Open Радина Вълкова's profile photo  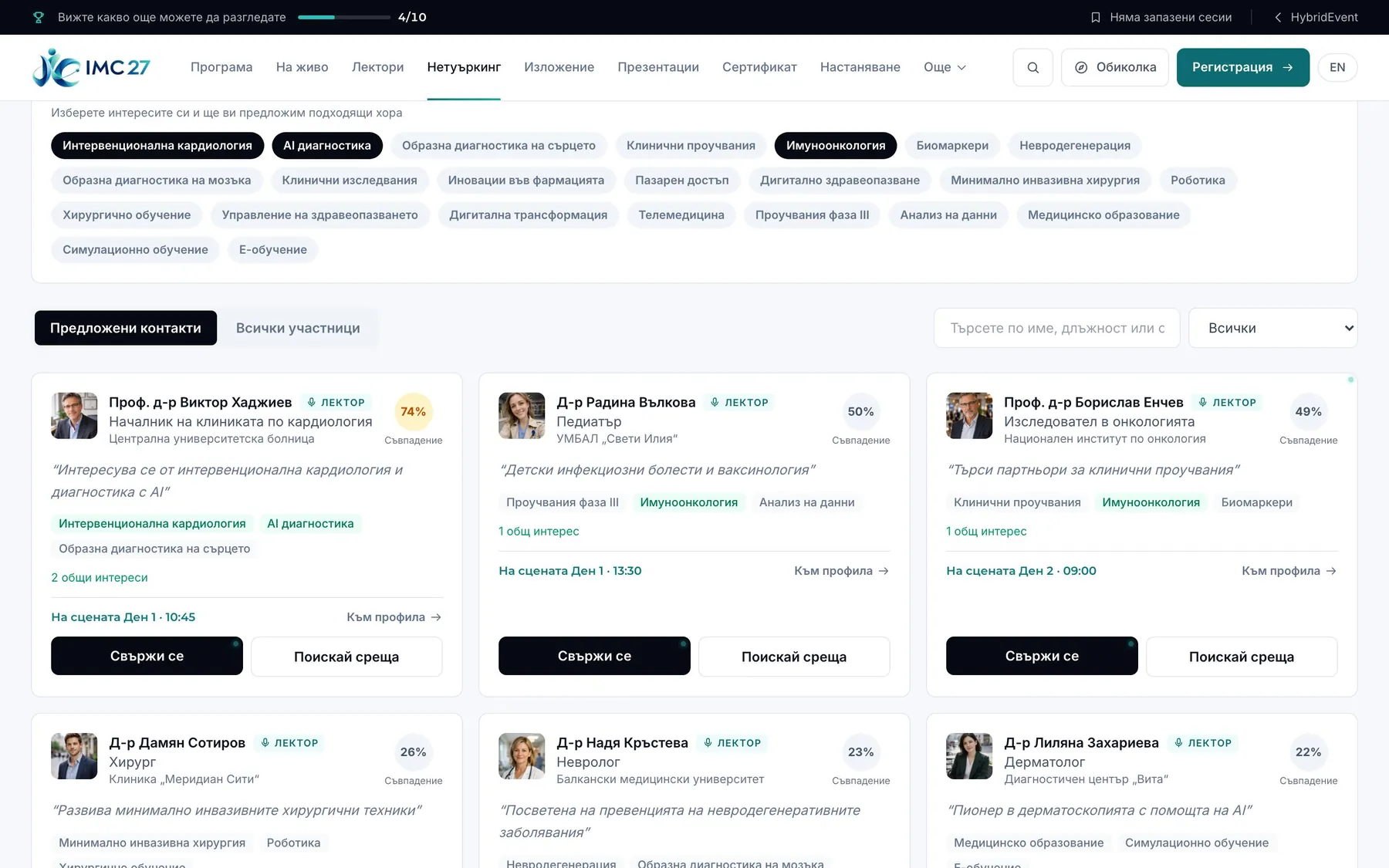pos(522,416)
